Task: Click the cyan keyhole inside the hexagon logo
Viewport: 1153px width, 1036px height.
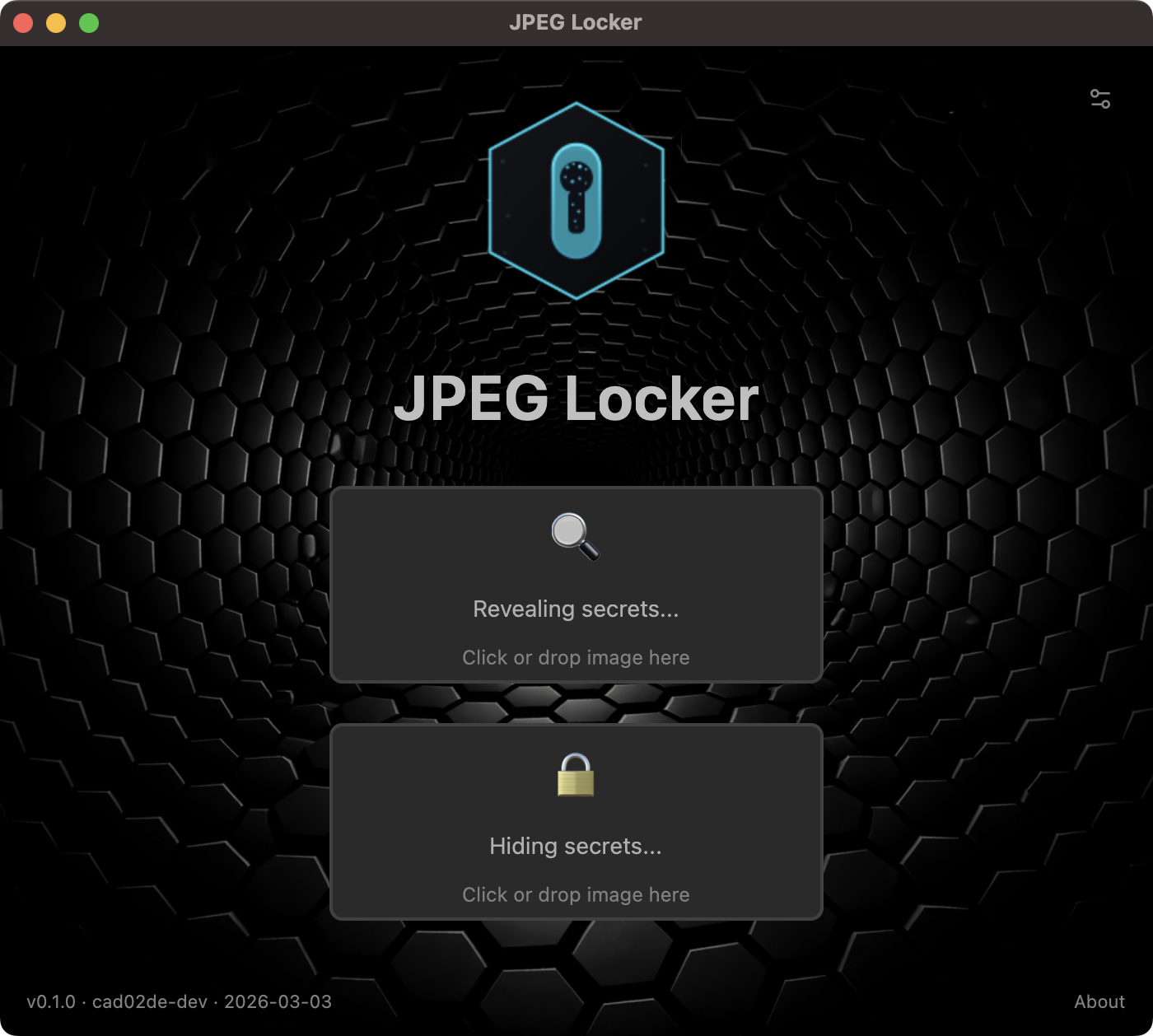Action: pos(576,200)
